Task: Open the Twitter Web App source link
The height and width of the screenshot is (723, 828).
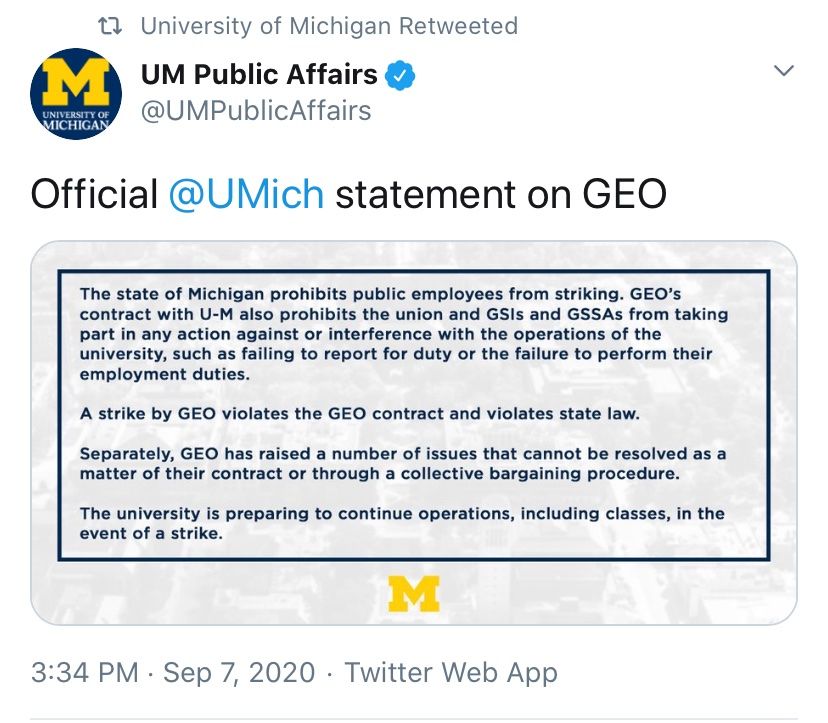Action: [451, 672]
